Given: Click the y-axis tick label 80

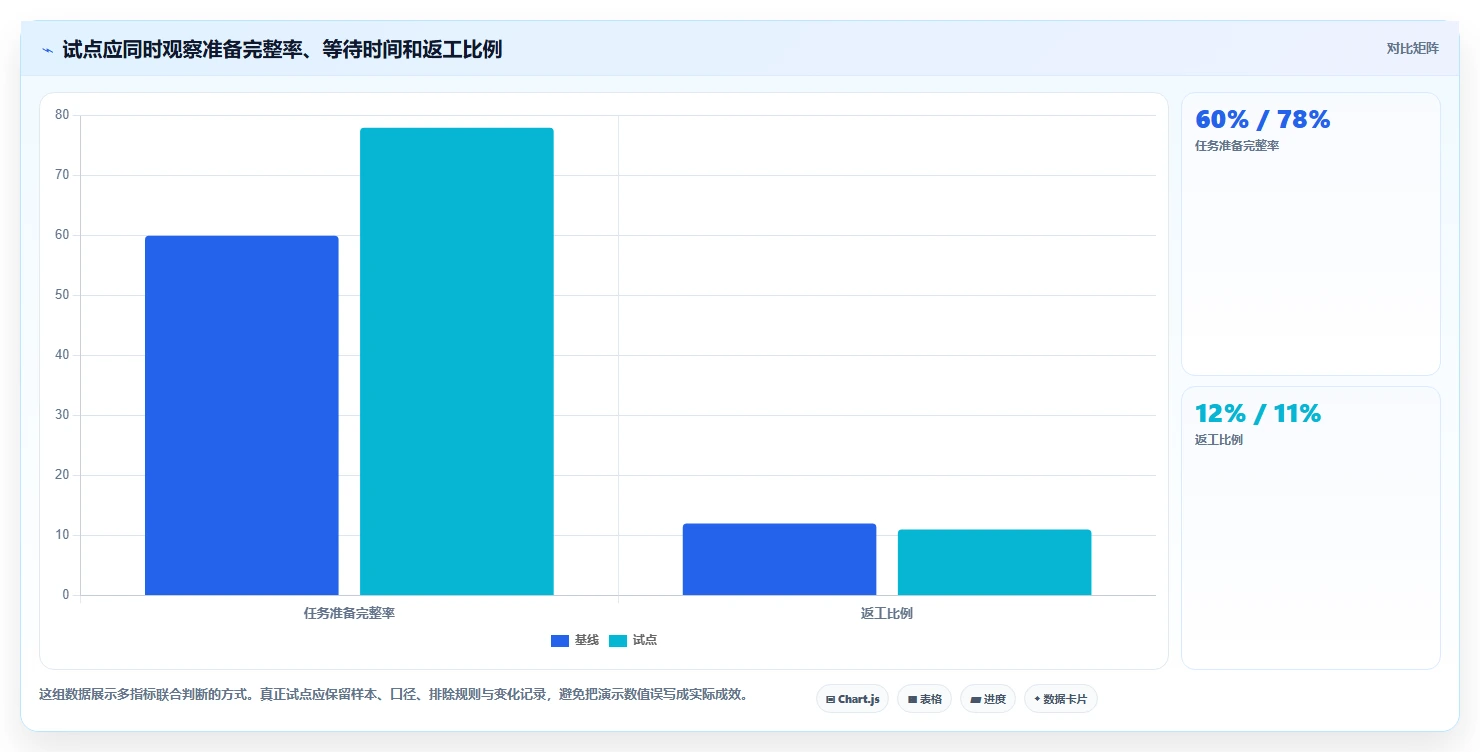Looking at the screenshot, I should coord(62,115).
